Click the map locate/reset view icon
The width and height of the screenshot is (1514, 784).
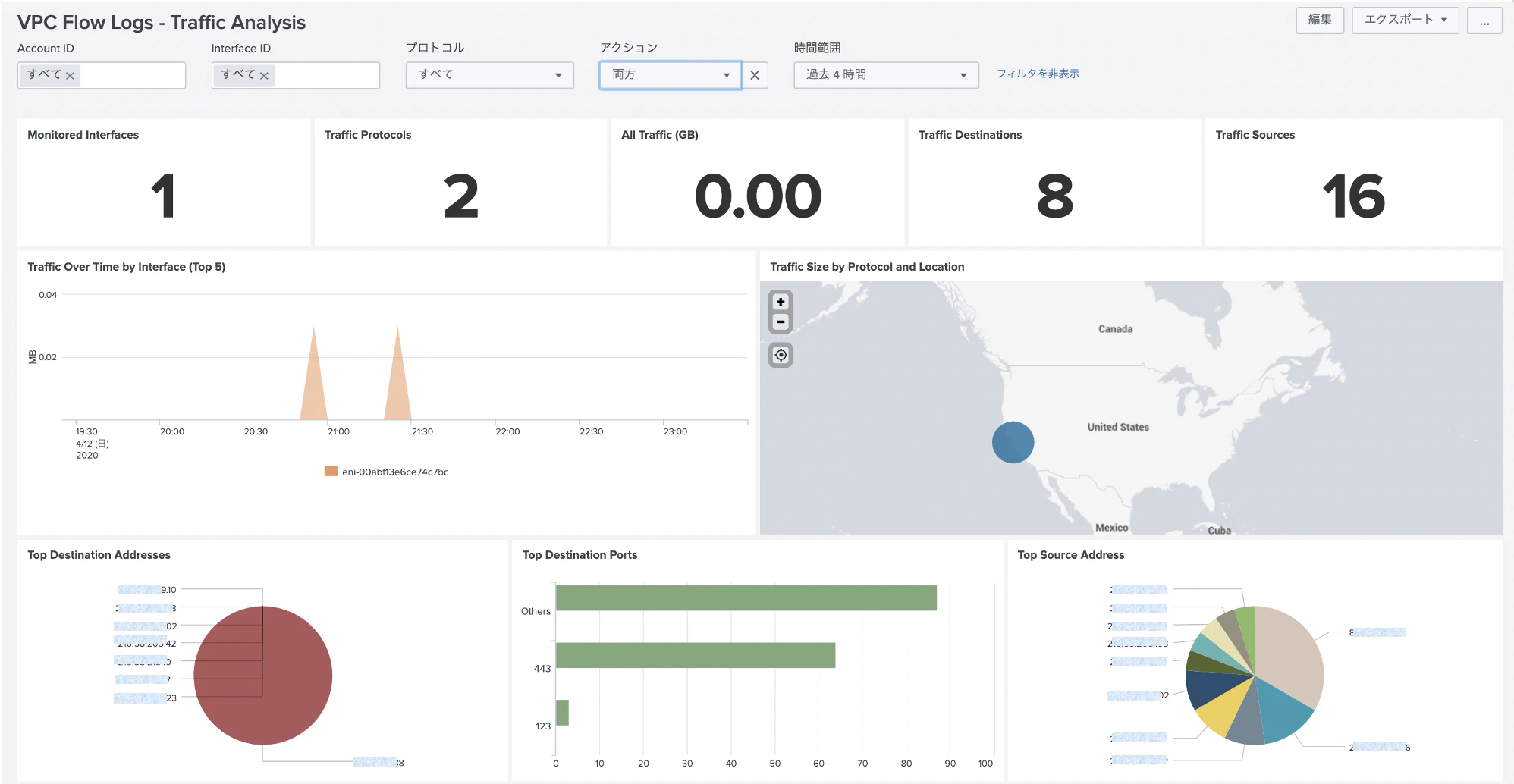pyautogui.click(x=781, y=355)
